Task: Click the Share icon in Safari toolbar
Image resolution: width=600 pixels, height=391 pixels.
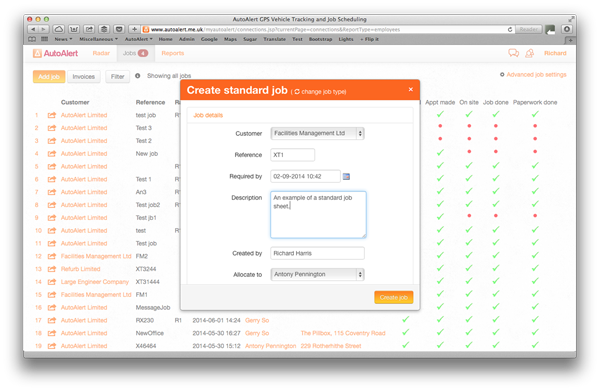Action: click(x=89, y=29)
